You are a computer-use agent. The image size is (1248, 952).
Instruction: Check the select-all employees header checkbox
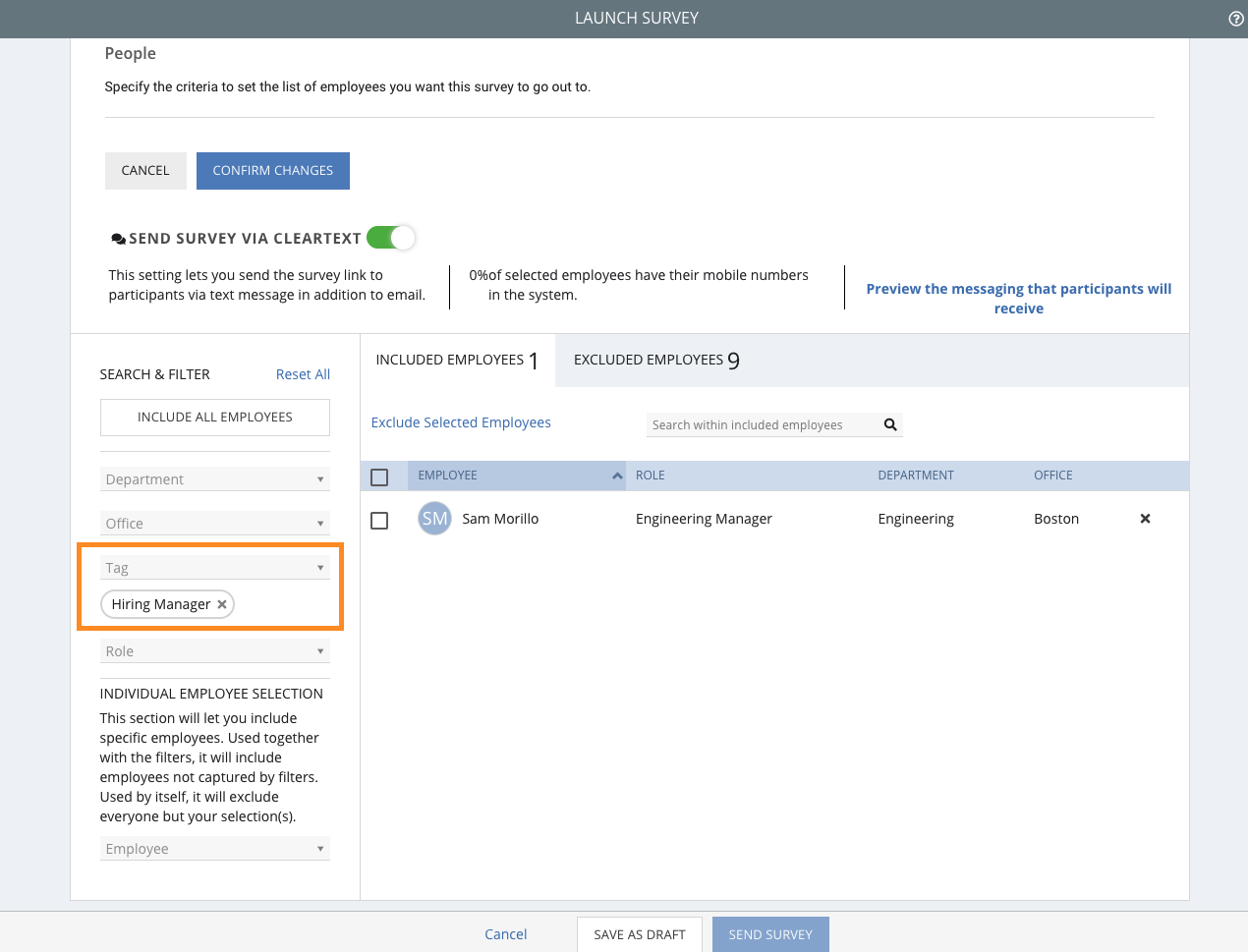point(379,477)
